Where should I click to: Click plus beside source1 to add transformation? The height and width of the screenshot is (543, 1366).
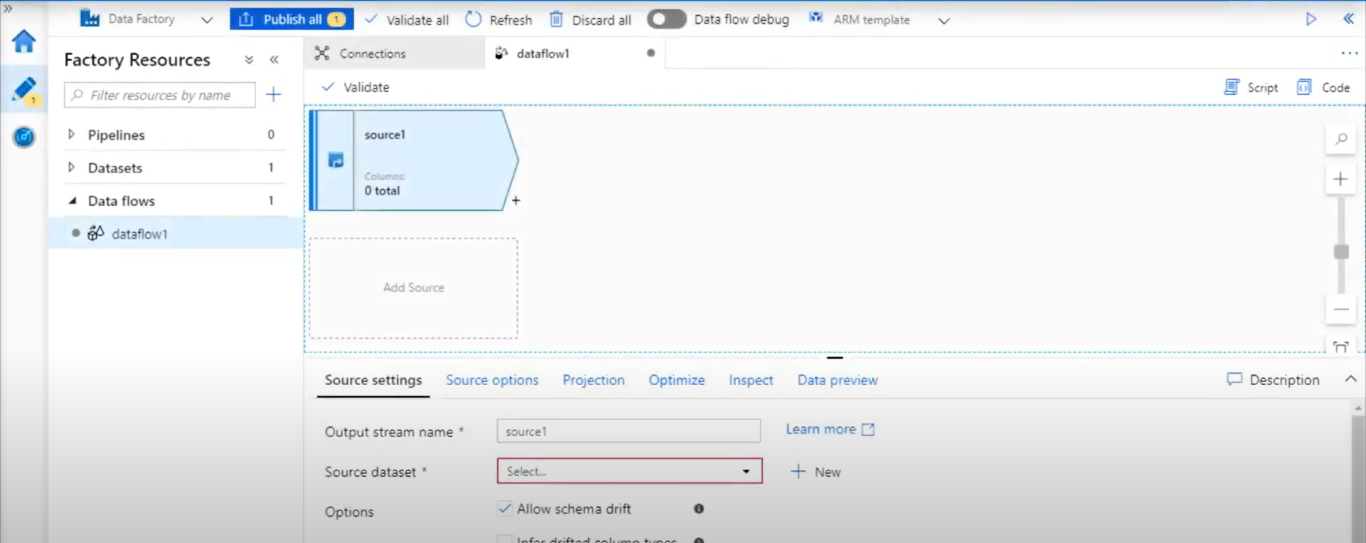516,200
